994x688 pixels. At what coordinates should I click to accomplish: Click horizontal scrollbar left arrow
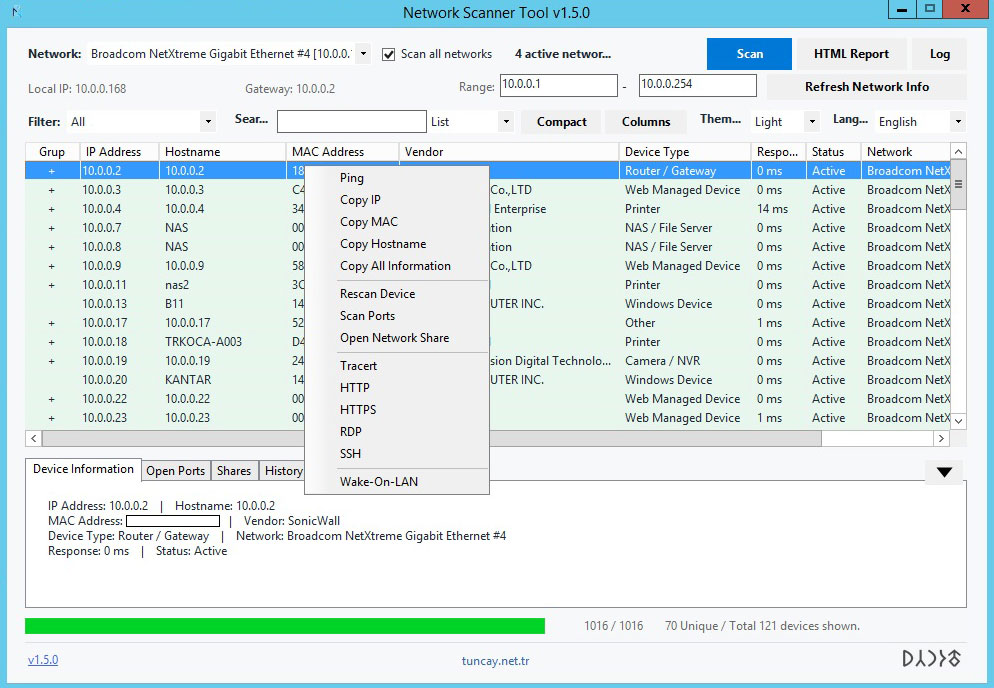34,438
